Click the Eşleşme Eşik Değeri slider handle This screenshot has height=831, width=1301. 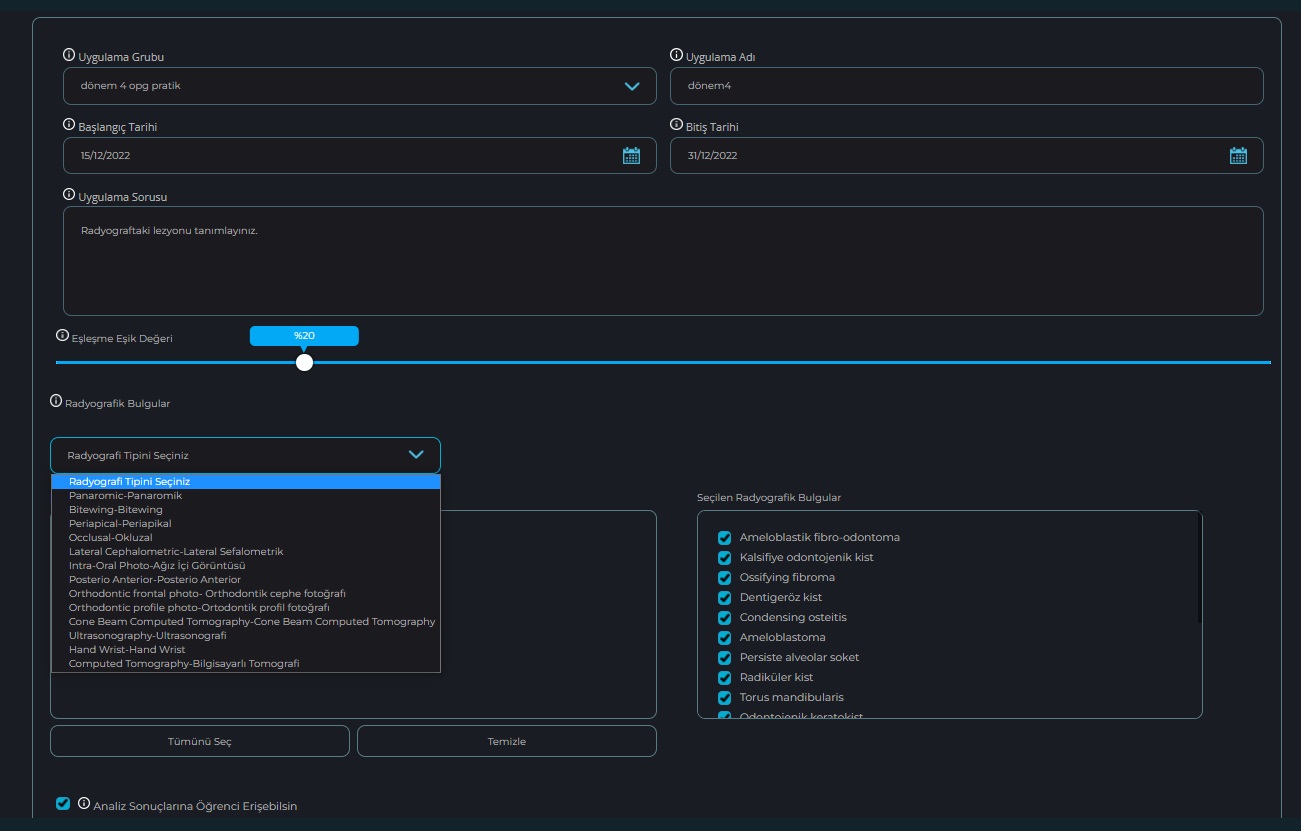click(305, 362)
